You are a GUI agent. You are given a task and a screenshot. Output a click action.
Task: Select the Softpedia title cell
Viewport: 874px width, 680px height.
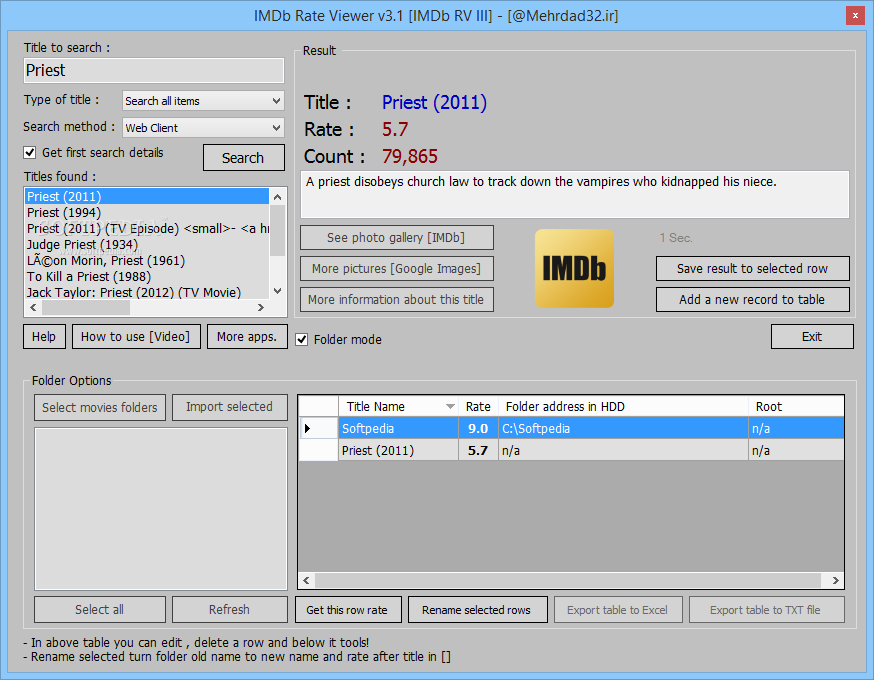click(398, 428)
